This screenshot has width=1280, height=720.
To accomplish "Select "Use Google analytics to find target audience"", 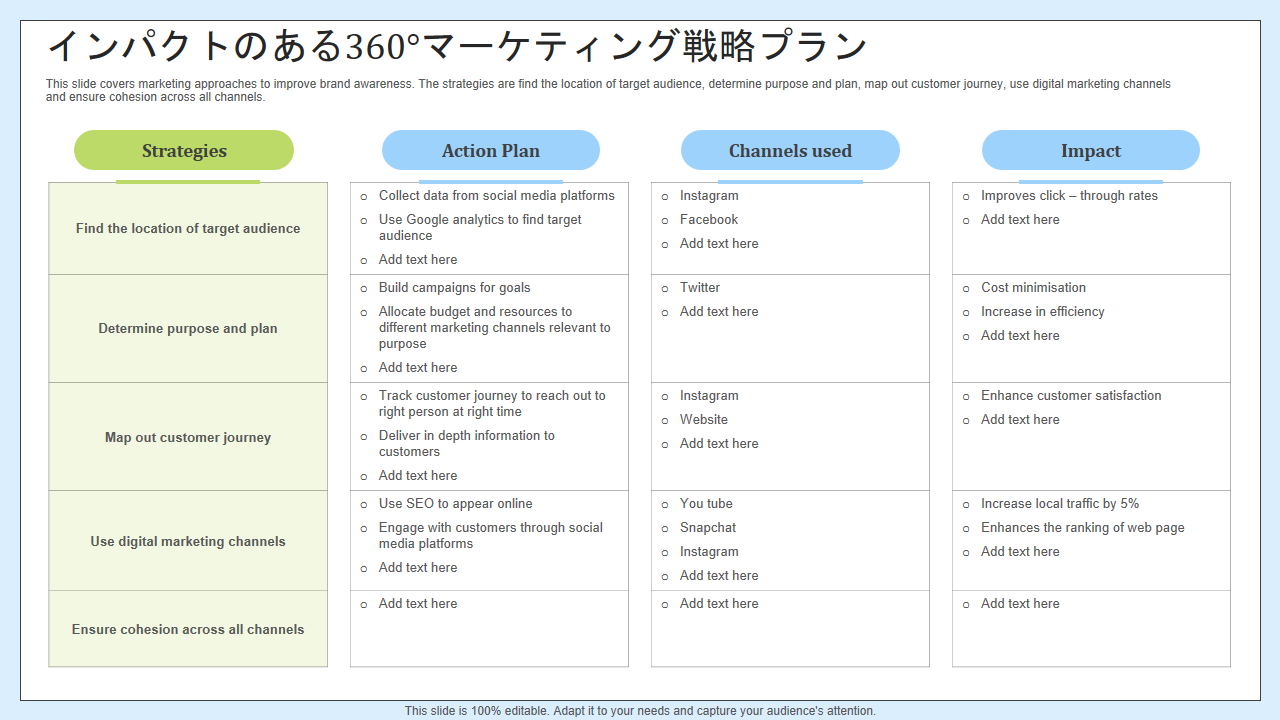I will (x=480, y=228).
